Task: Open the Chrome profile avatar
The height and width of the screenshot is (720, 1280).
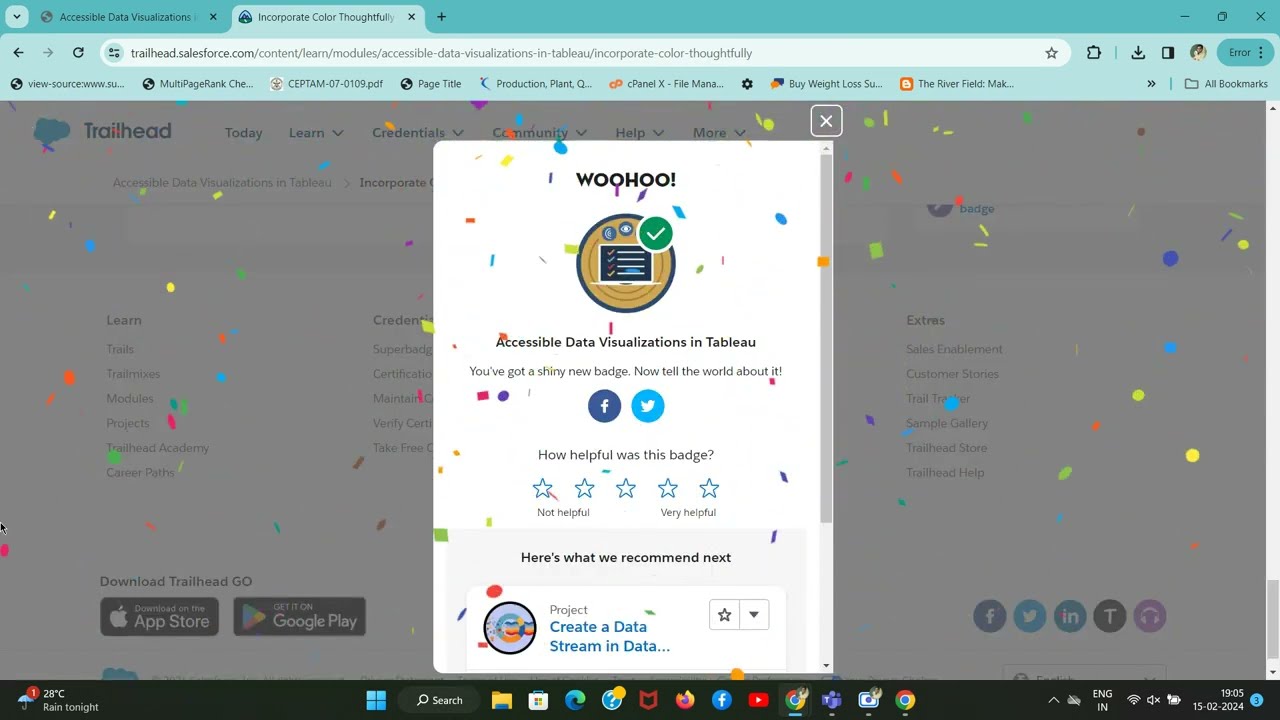Action: pos(1198,53)
